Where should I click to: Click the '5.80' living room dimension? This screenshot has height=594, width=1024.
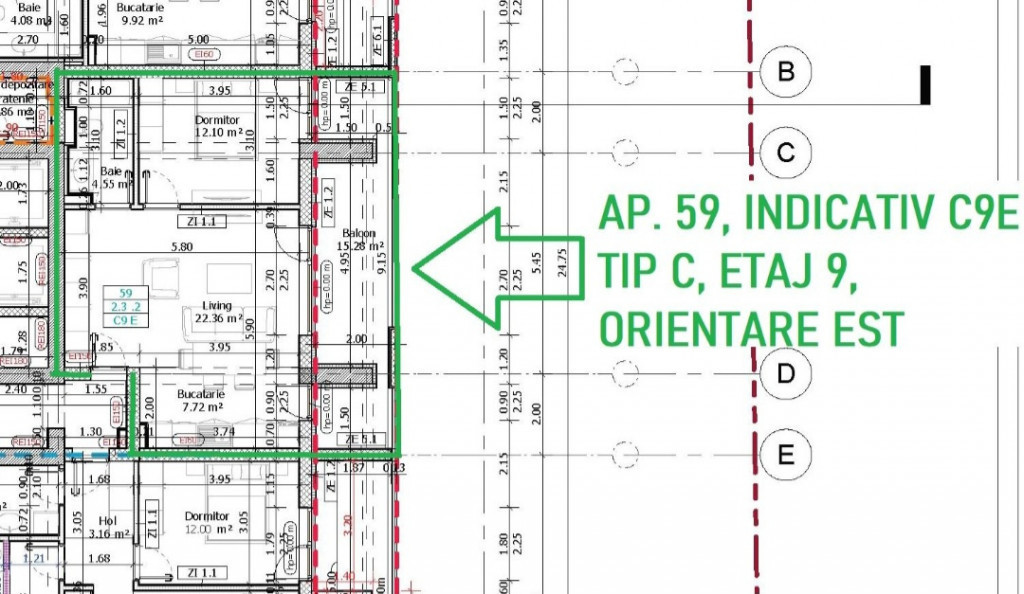tap(182, 247)
